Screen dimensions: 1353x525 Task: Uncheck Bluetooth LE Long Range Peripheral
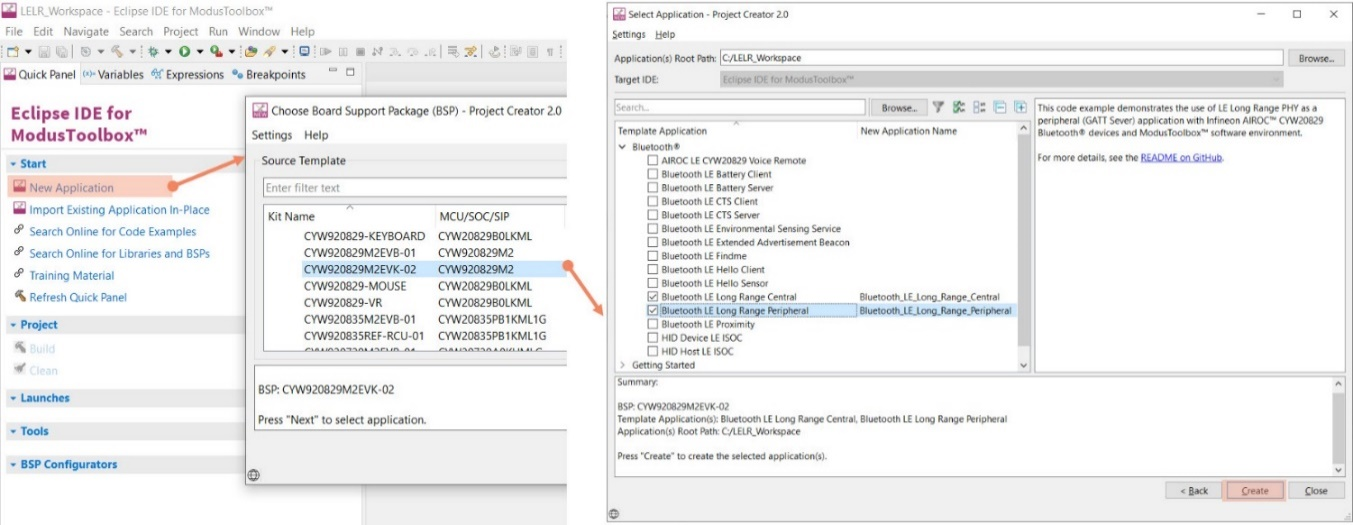pos(653,311)
